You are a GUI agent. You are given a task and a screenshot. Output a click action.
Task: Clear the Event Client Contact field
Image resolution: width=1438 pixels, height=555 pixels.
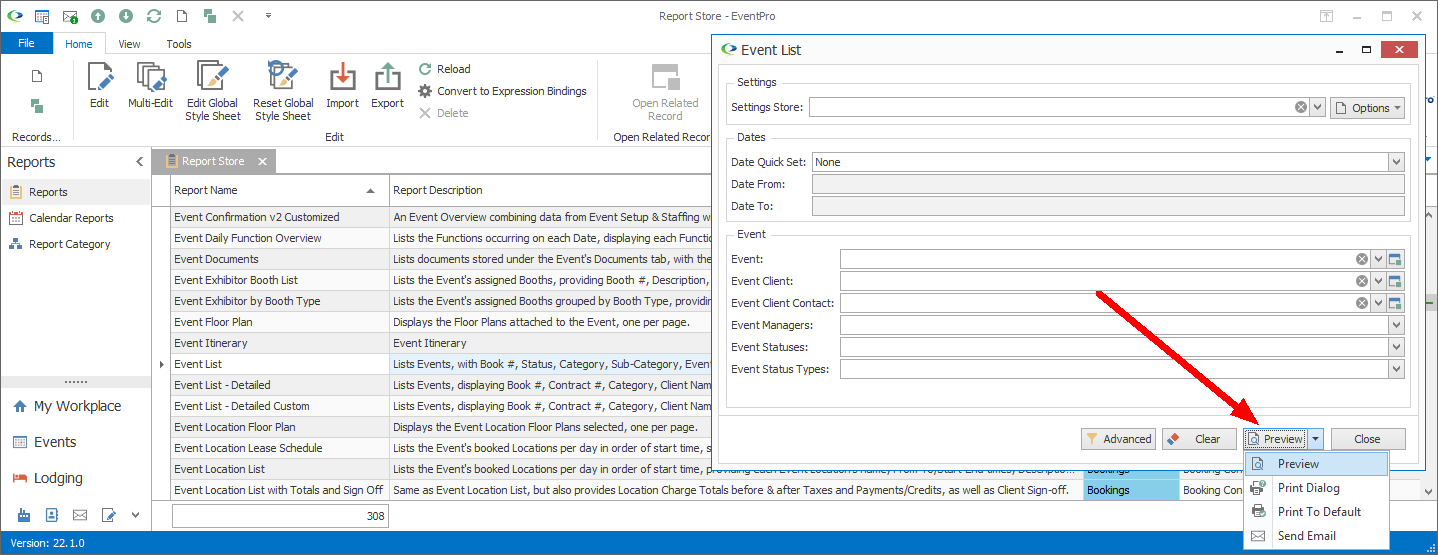pyautogui.click(x=1362, y=303)
